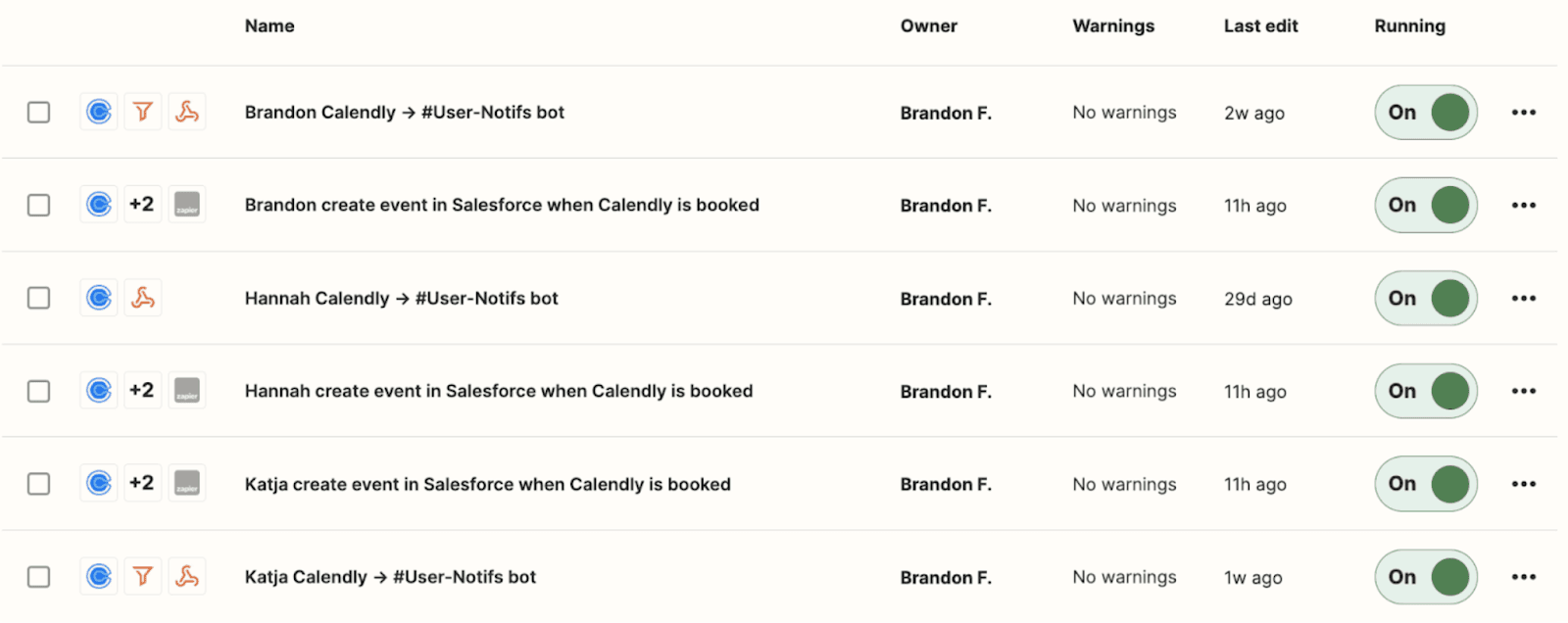Image resolution: width=1568 pixels, height=623 pixels.
Task: Check the Hannah Calendly User-Notifs bot row
Action: [39, 298]
